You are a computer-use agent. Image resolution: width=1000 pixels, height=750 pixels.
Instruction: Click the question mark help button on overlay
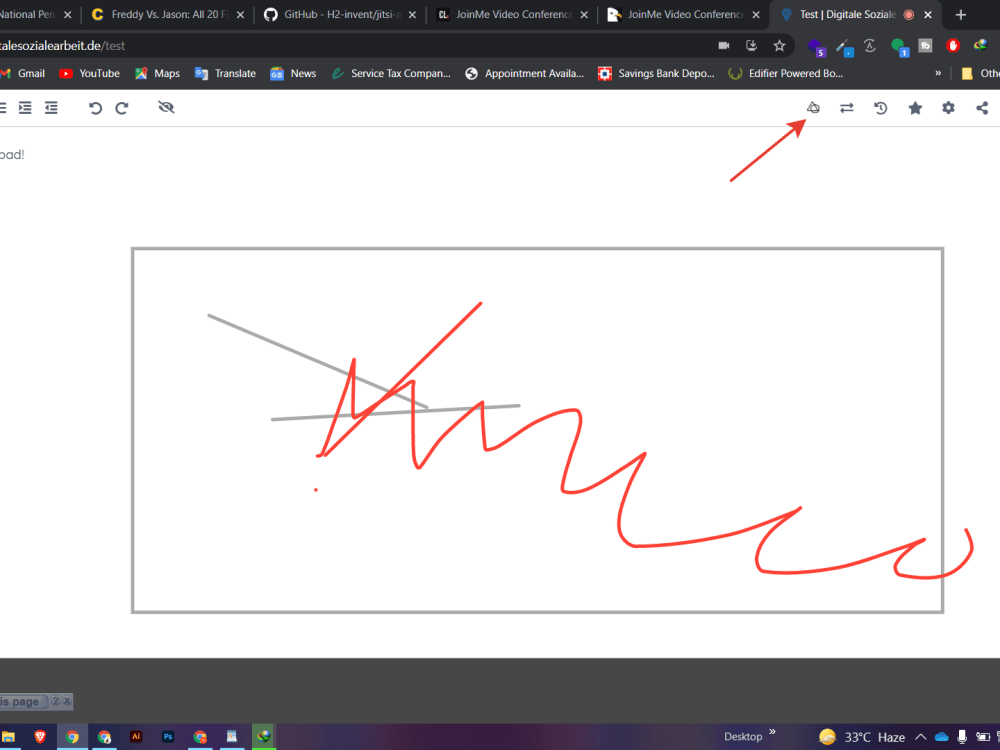(55, 701)
